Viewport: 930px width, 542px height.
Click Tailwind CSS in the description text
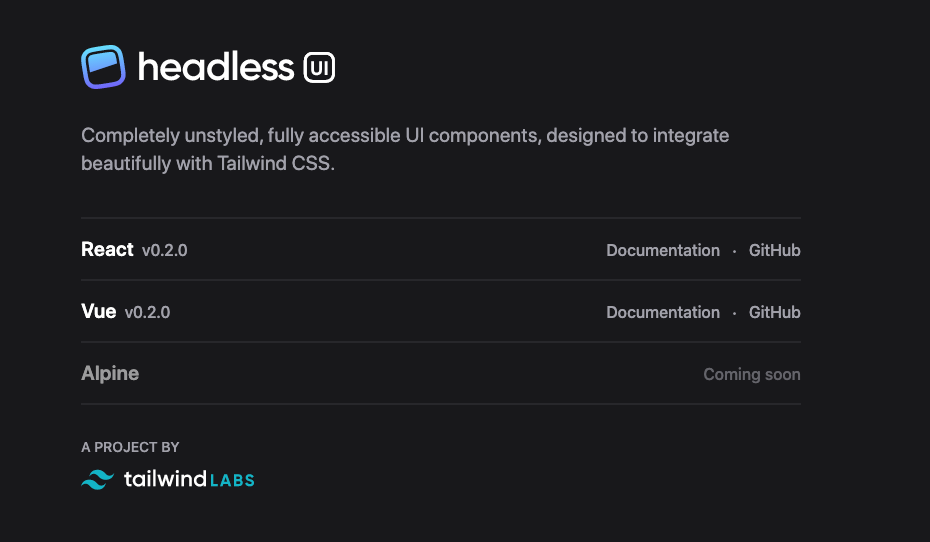273,163
